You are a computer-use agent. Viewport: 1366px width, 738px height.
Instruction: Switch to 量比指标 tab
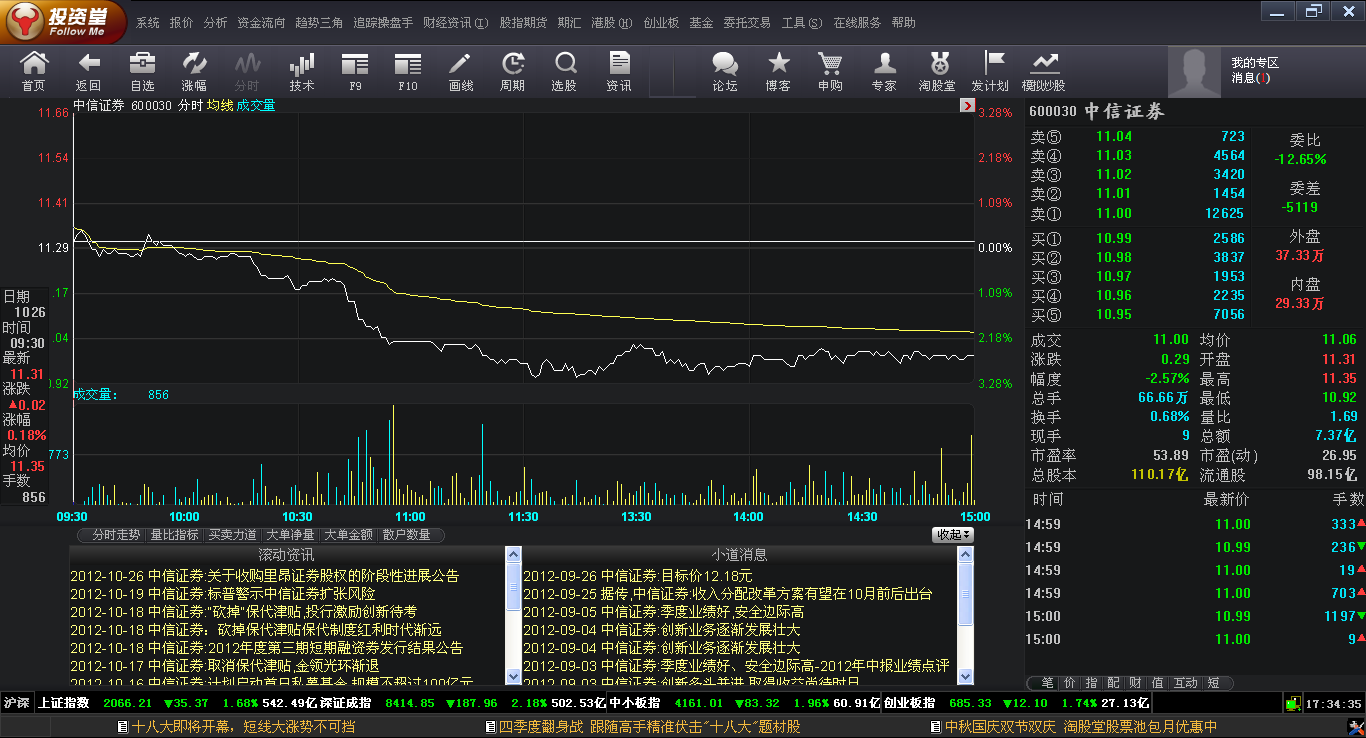click(x=174, y=535)
